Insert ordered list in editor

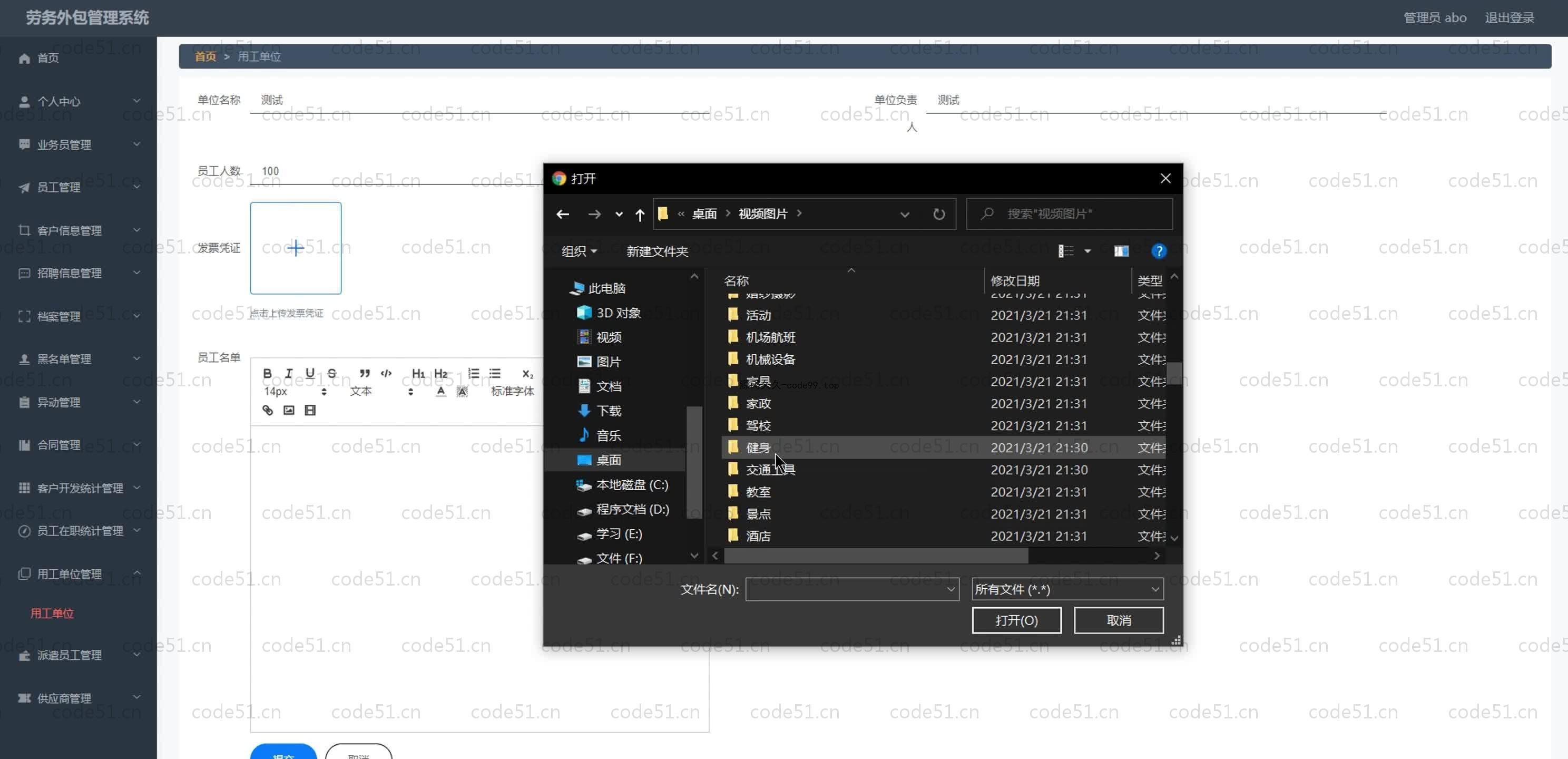[x=474, y=373]
